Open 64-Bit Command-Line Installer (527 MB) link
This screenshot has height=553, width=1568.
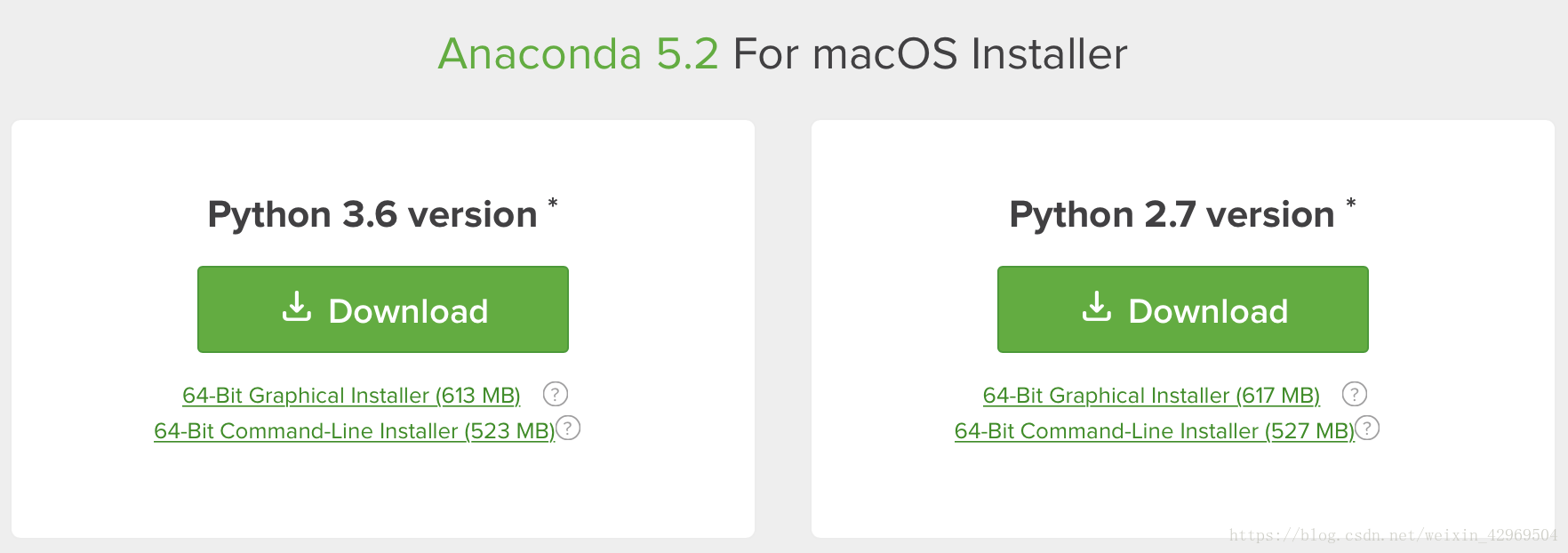coord(1154,431)
